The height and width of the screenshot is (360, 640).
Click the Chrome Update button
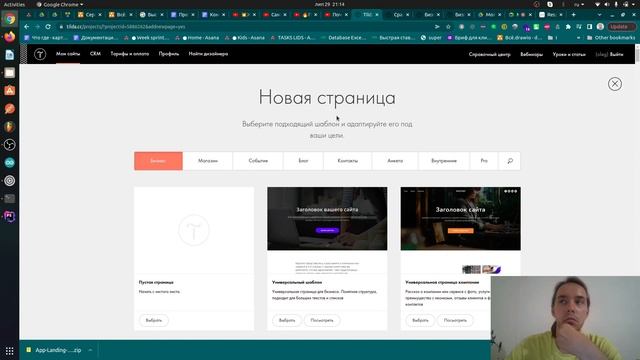tap(621, 27)
